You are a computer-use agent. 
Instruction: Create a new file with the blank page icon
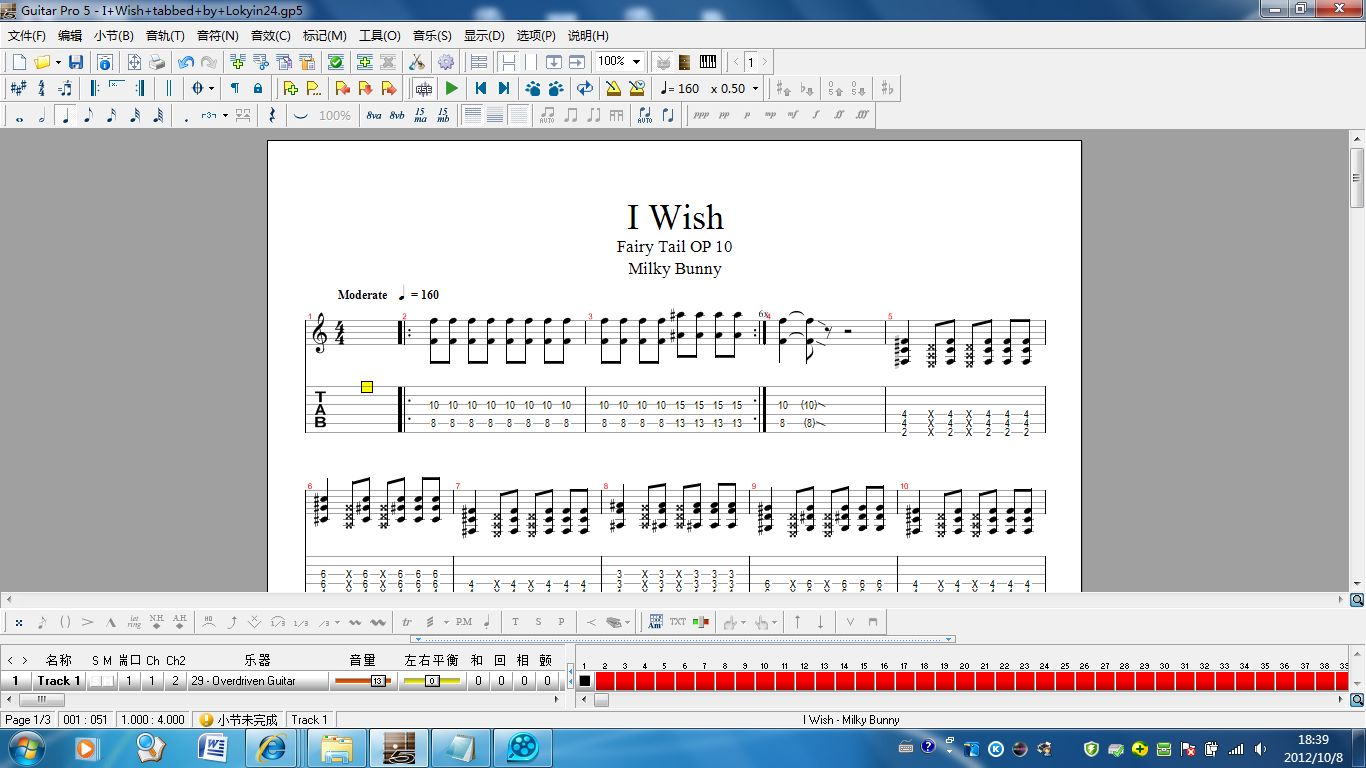19,62
